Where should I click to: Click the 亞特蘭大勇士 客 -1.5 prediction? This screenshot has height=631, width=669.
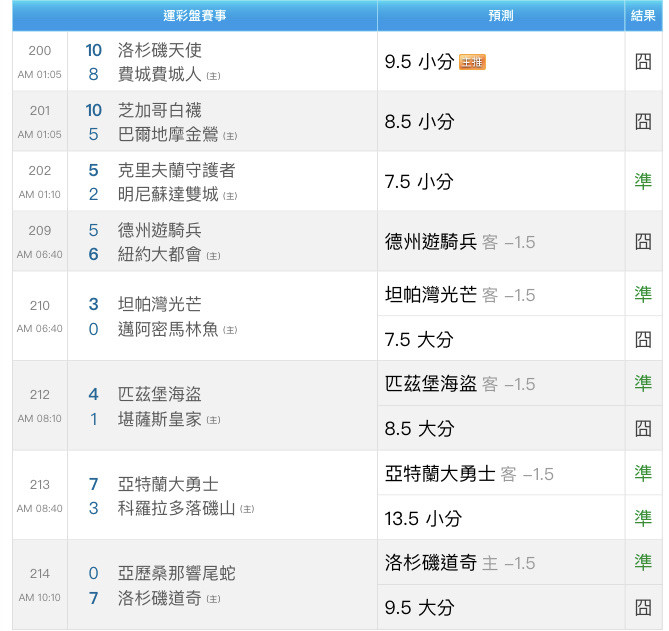(x=469, y=474)
